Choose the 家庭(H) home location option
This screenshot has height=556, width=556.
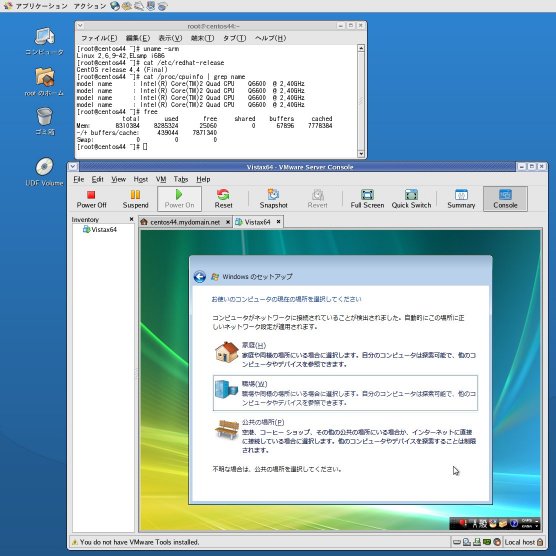coord(345,354)
